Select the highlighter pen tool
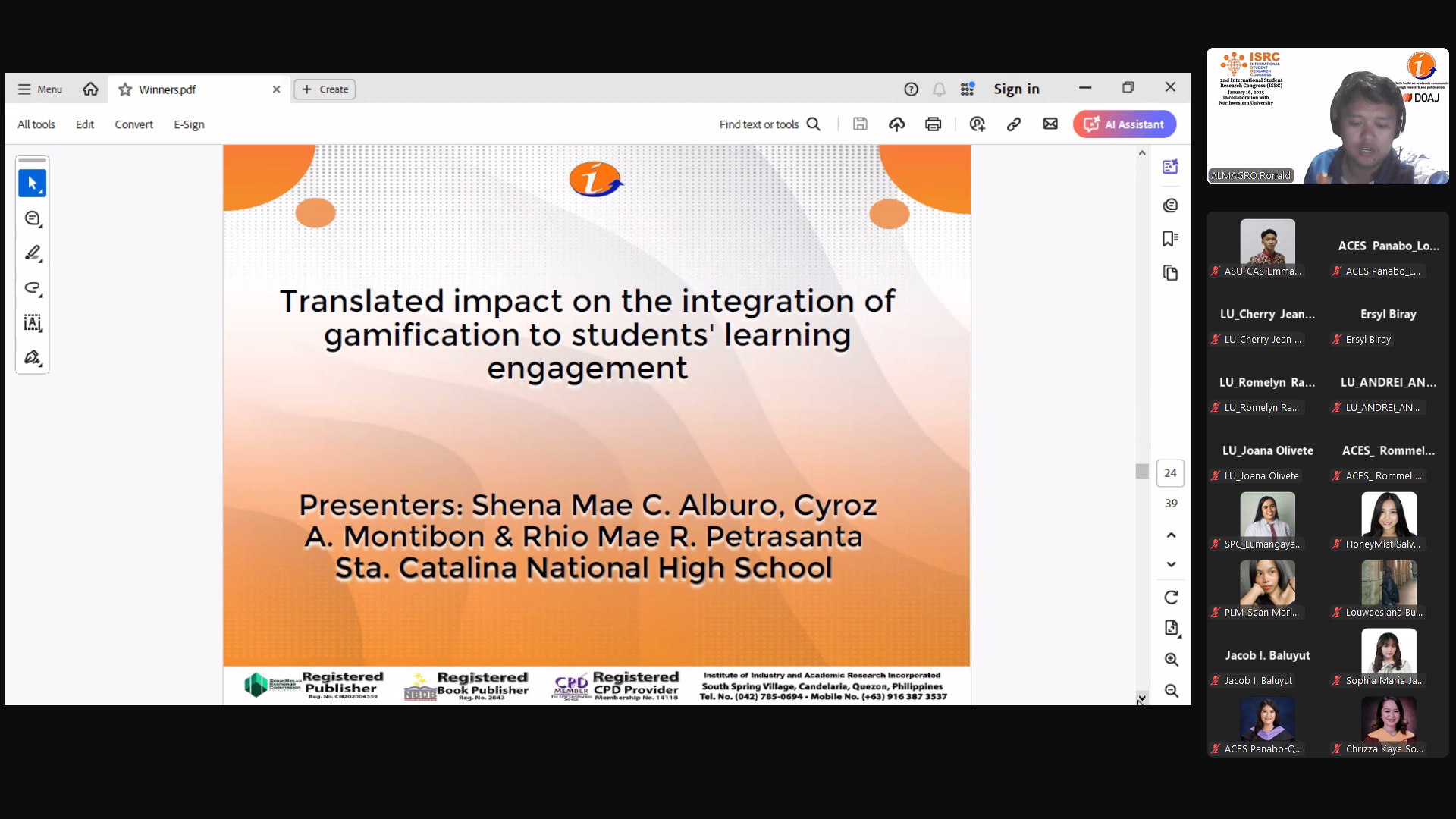The width and height of the screenshot is (1456, 819). (x=32, y=253)
